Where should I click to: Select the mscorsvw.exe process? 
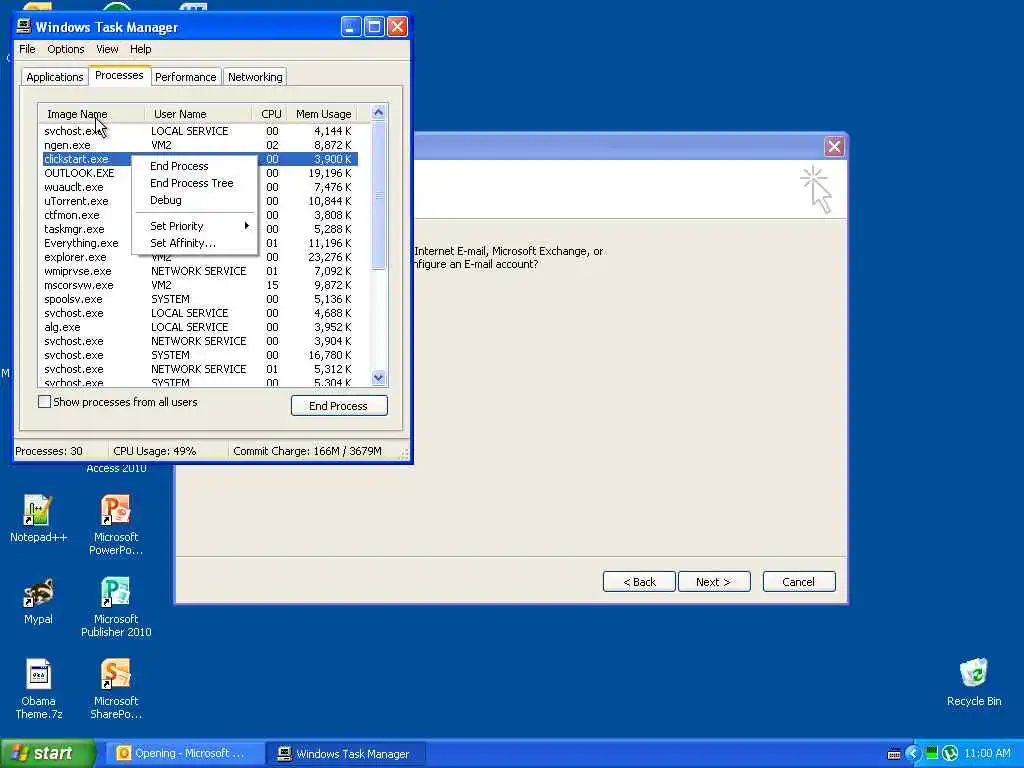tap(199, 285)
